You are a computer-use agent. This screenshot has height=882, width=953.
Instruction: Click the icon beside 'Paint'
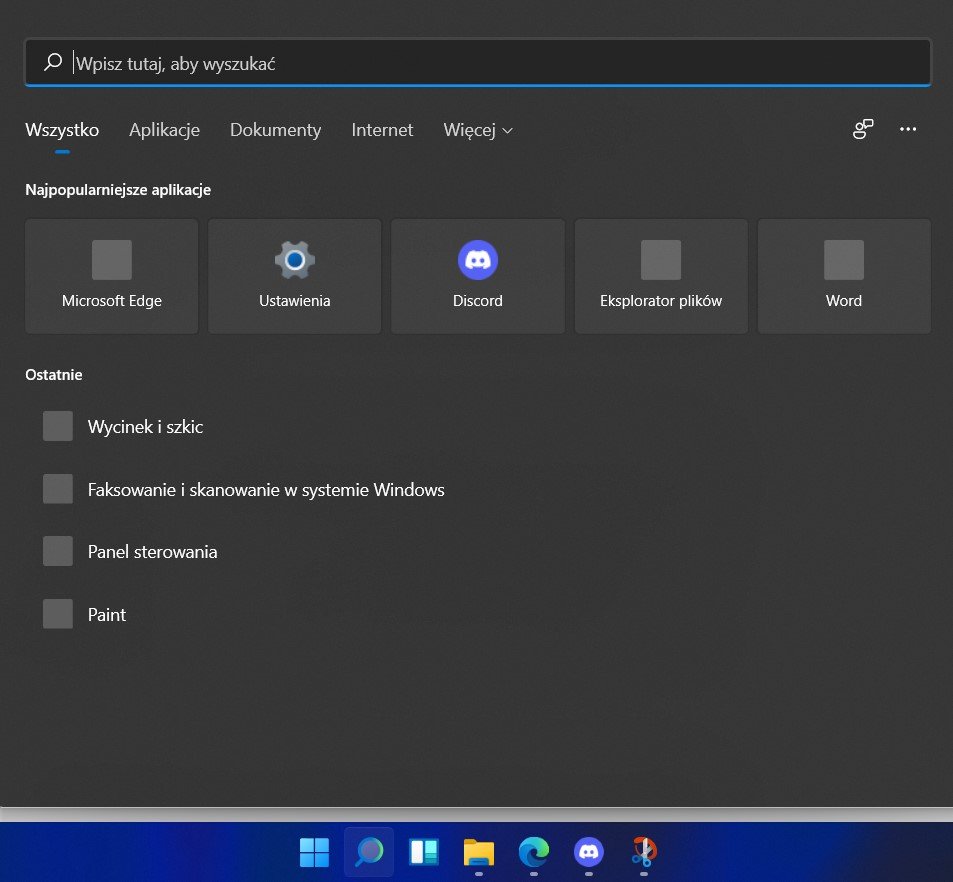pyautogui.click(x=58, y=614)
